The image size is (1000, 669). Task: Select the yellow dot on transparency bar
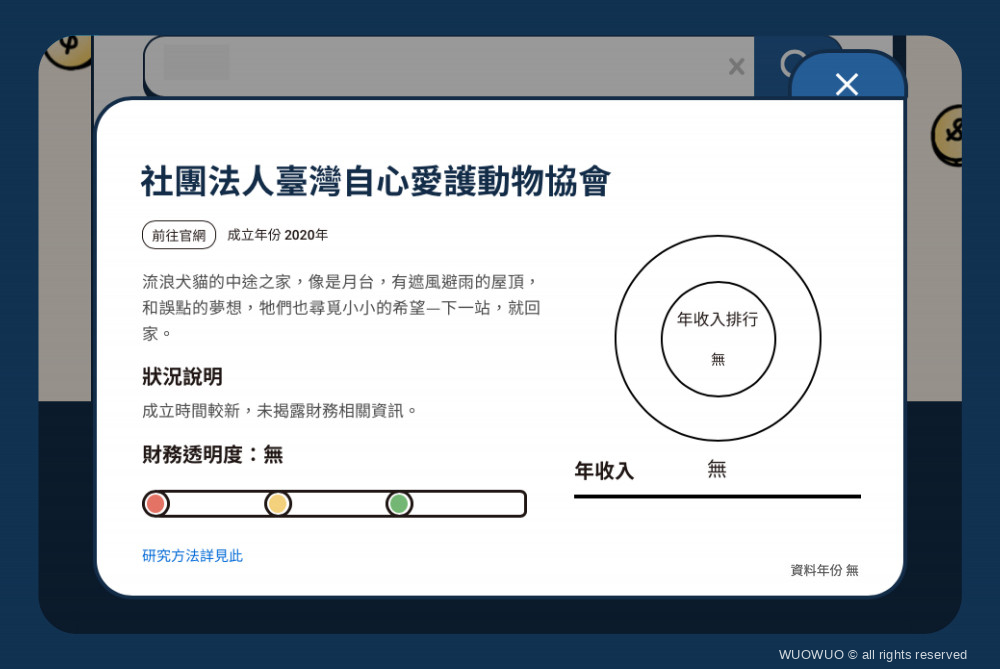[x=278, y=504]
